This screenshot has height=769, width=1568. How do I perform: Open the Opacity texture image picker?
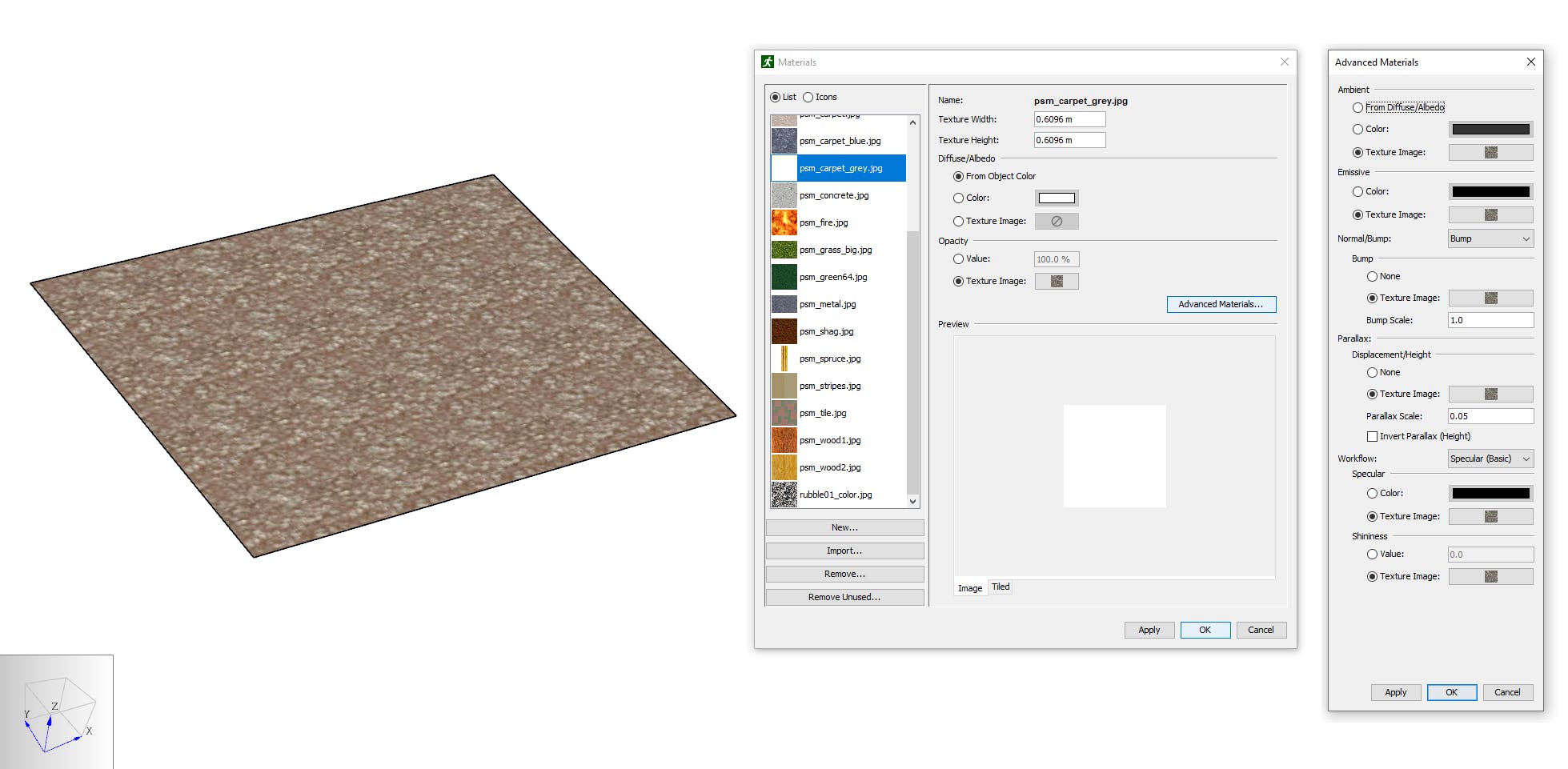[1056, 282]
